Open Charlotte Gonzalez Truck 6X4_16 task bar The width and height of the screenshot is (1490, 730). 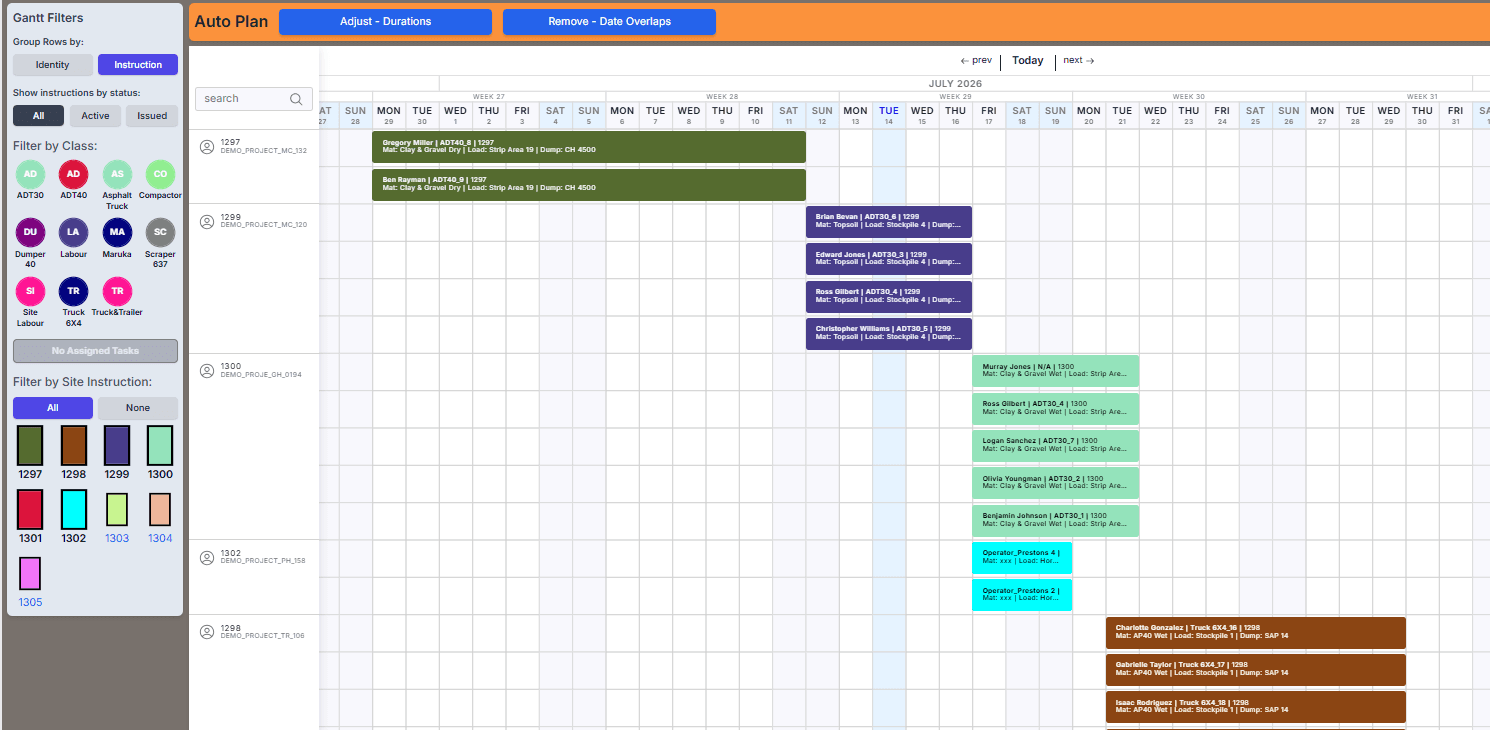1256,633
